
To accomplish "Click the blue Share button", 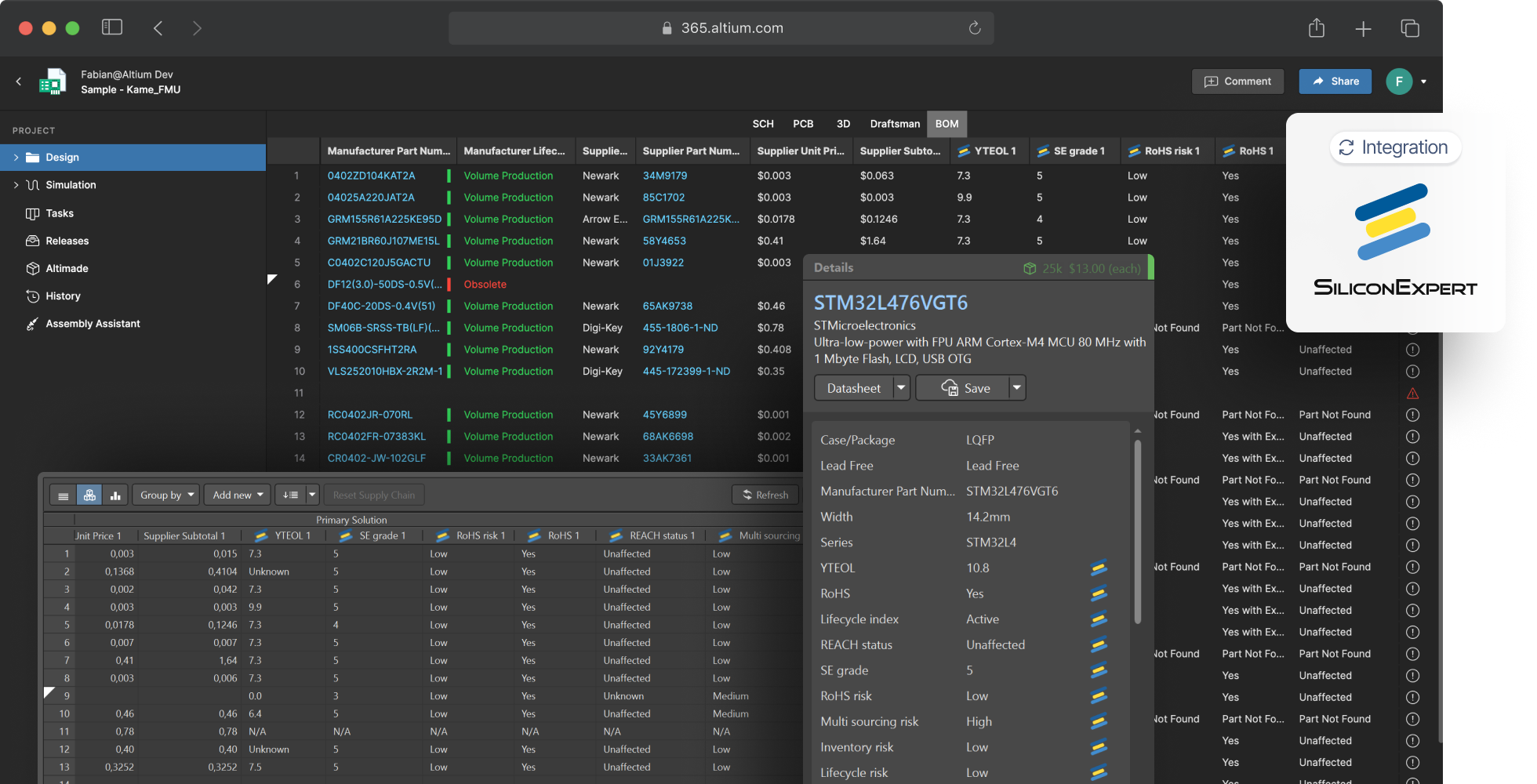I will pyautogui.click(x=1335, y=82).
